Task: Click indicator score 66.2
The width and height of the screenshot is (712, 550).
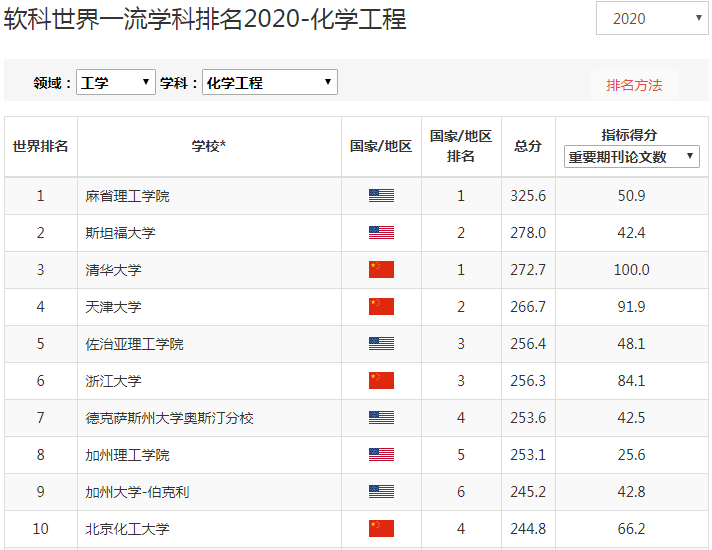Action: 632,529
